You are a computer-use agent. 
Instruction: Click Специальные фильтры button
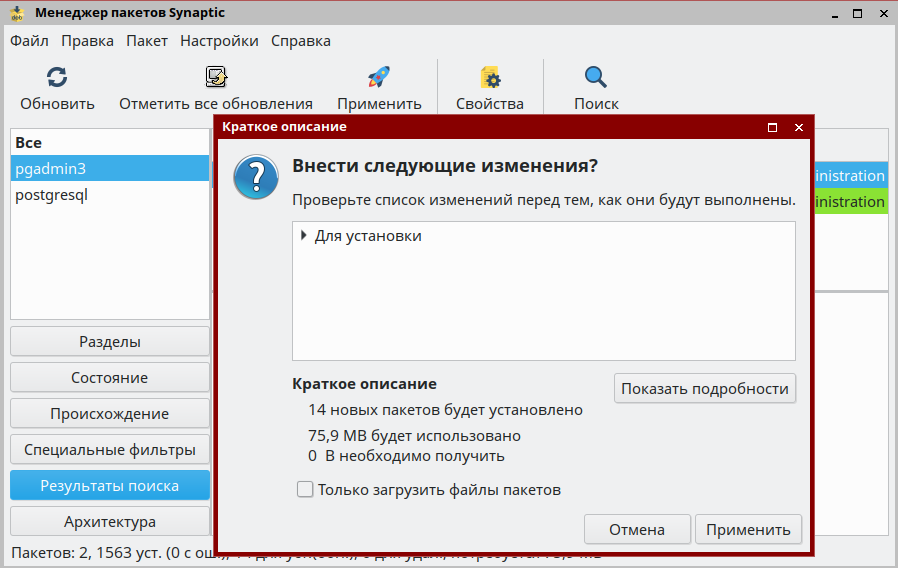coord(109,450)
